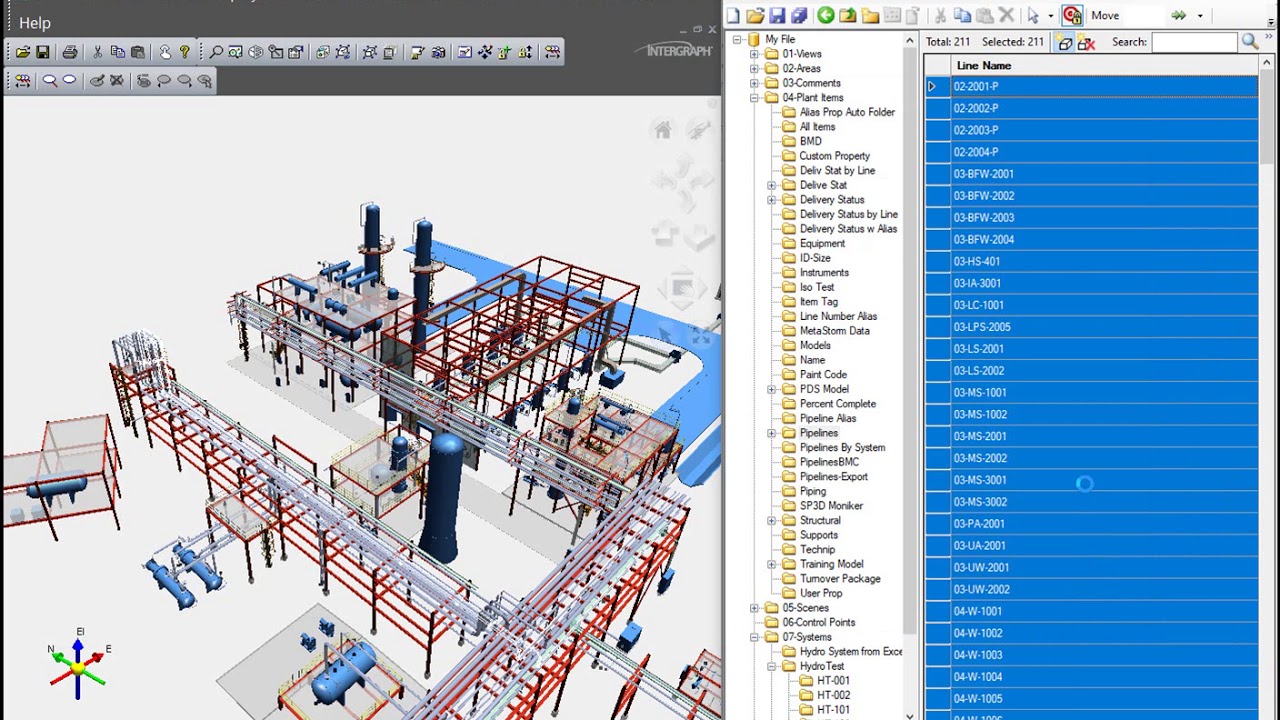Viewport: 1280px width, 720px height.
Task: Select the Turnover Package folder
Action: pyautogui.click(x=840, y=579)
